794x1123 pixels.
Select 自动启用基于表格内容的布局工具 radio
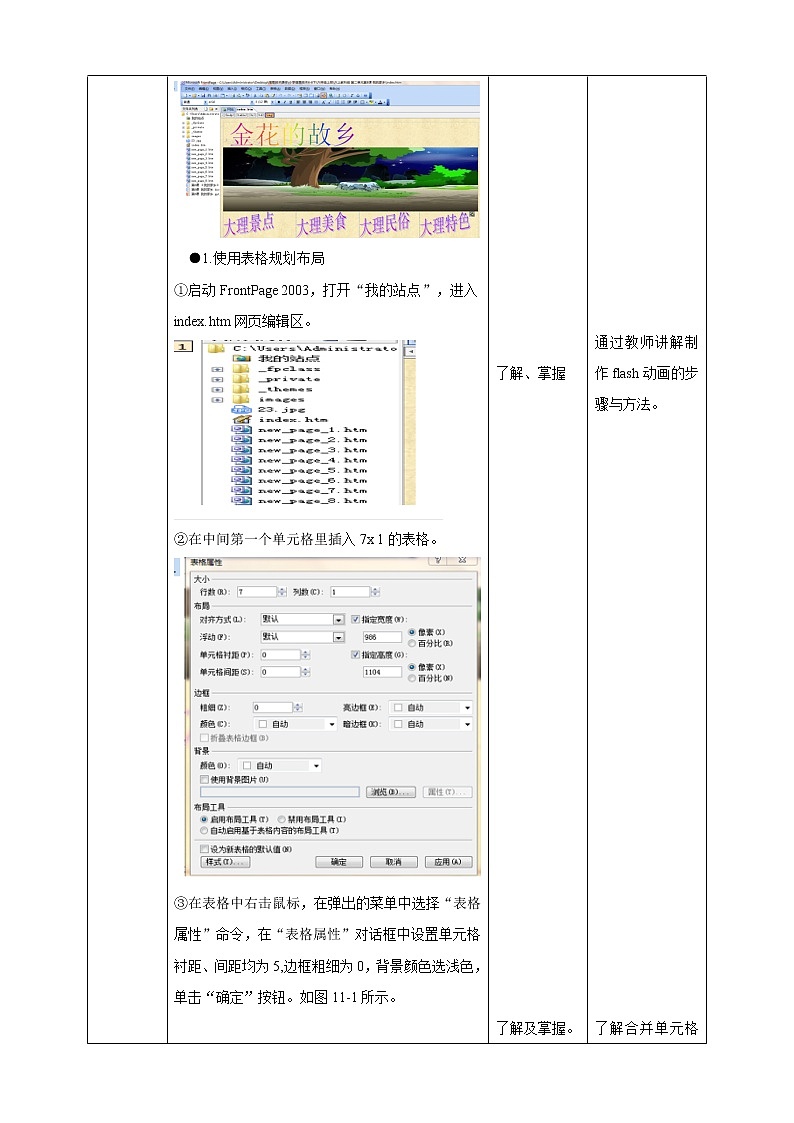(x=204, y=830)
